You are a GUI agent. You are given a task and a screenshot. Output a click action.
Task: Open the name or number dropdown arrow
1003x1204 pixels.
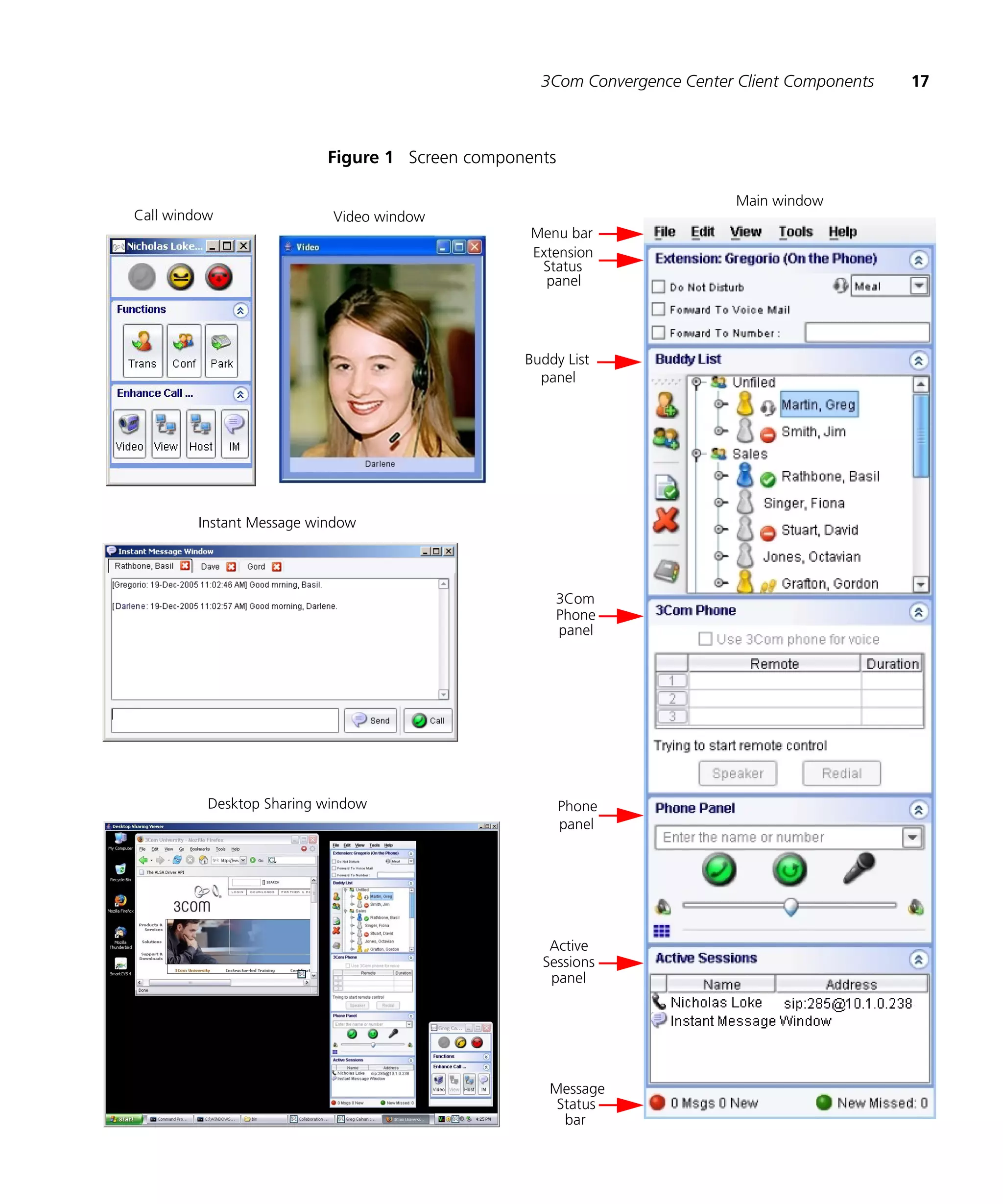tap(912, 837)
